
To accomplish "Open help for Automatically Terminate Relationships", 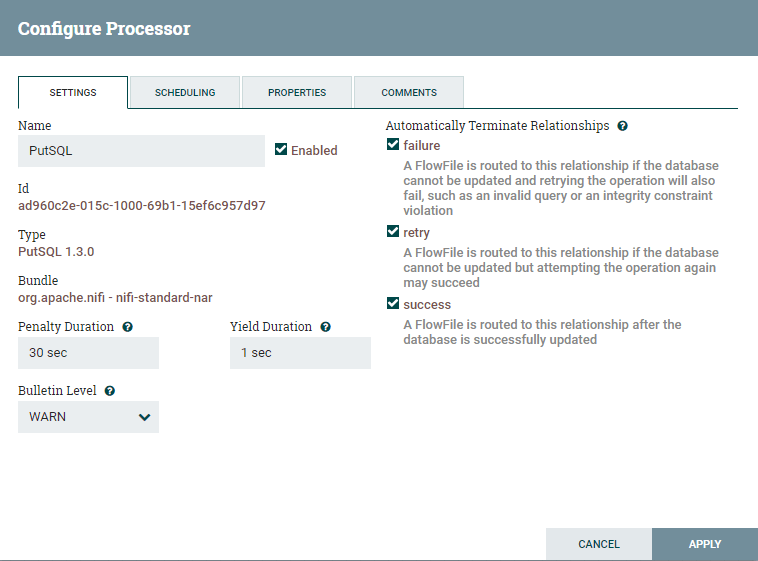I will [623, 126].
